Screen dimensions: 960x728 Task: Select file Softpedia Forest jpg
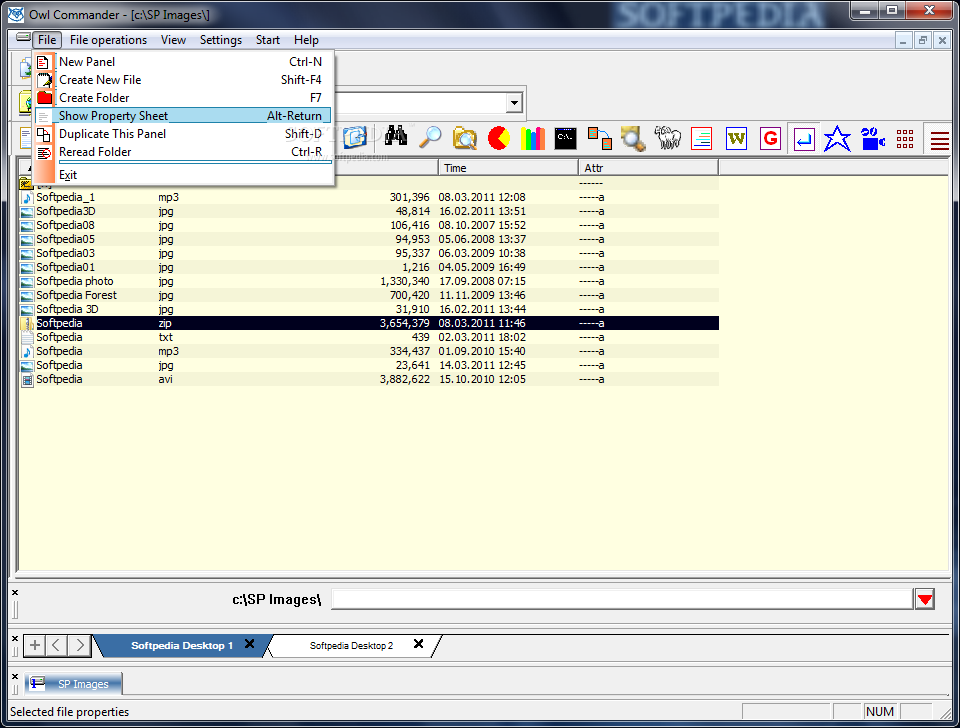pyautogui.click(x=369, y=295)
